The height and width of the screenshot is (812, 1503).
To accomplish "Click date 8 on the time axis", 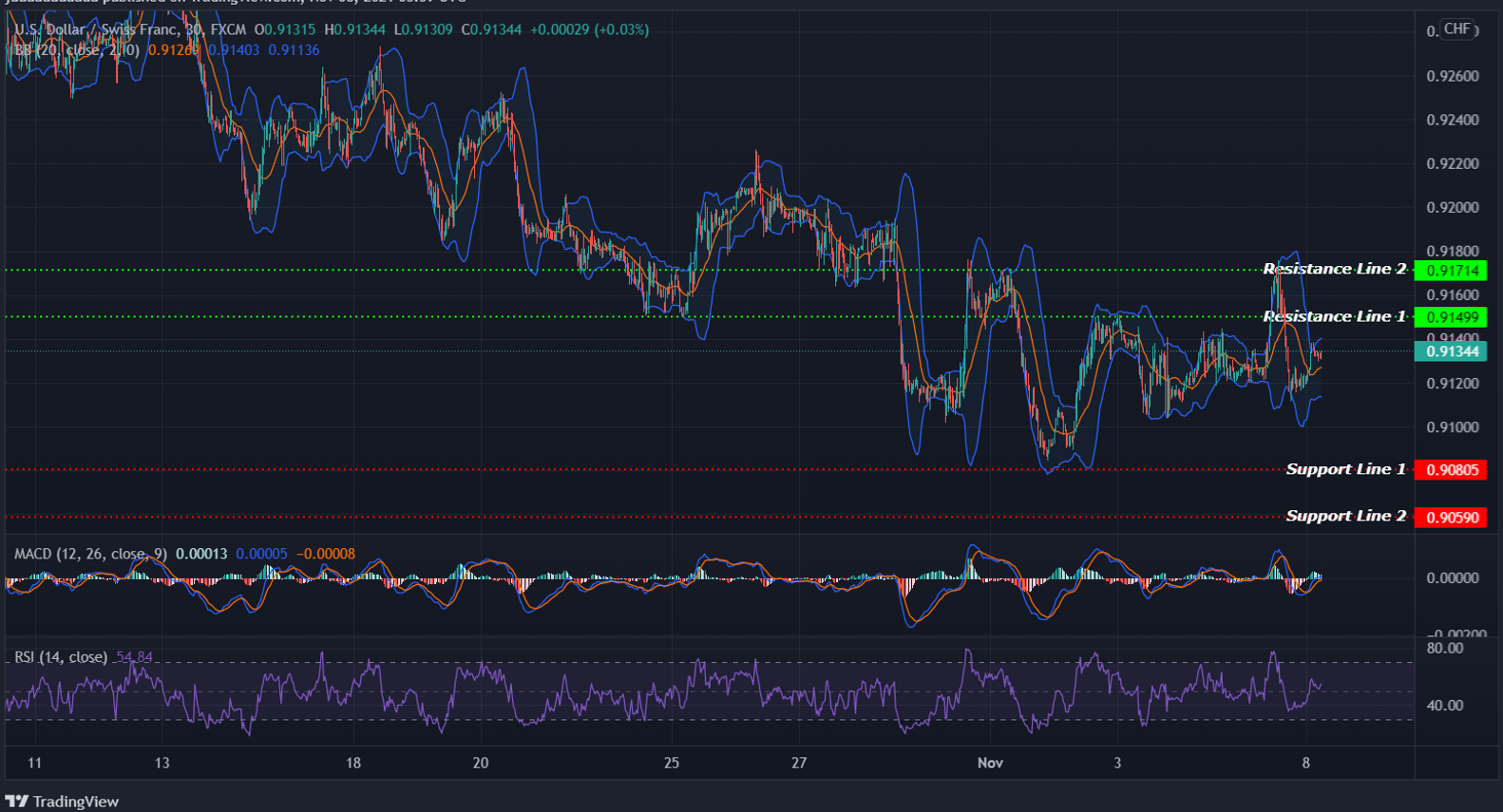I will (x=1306, y=763).
